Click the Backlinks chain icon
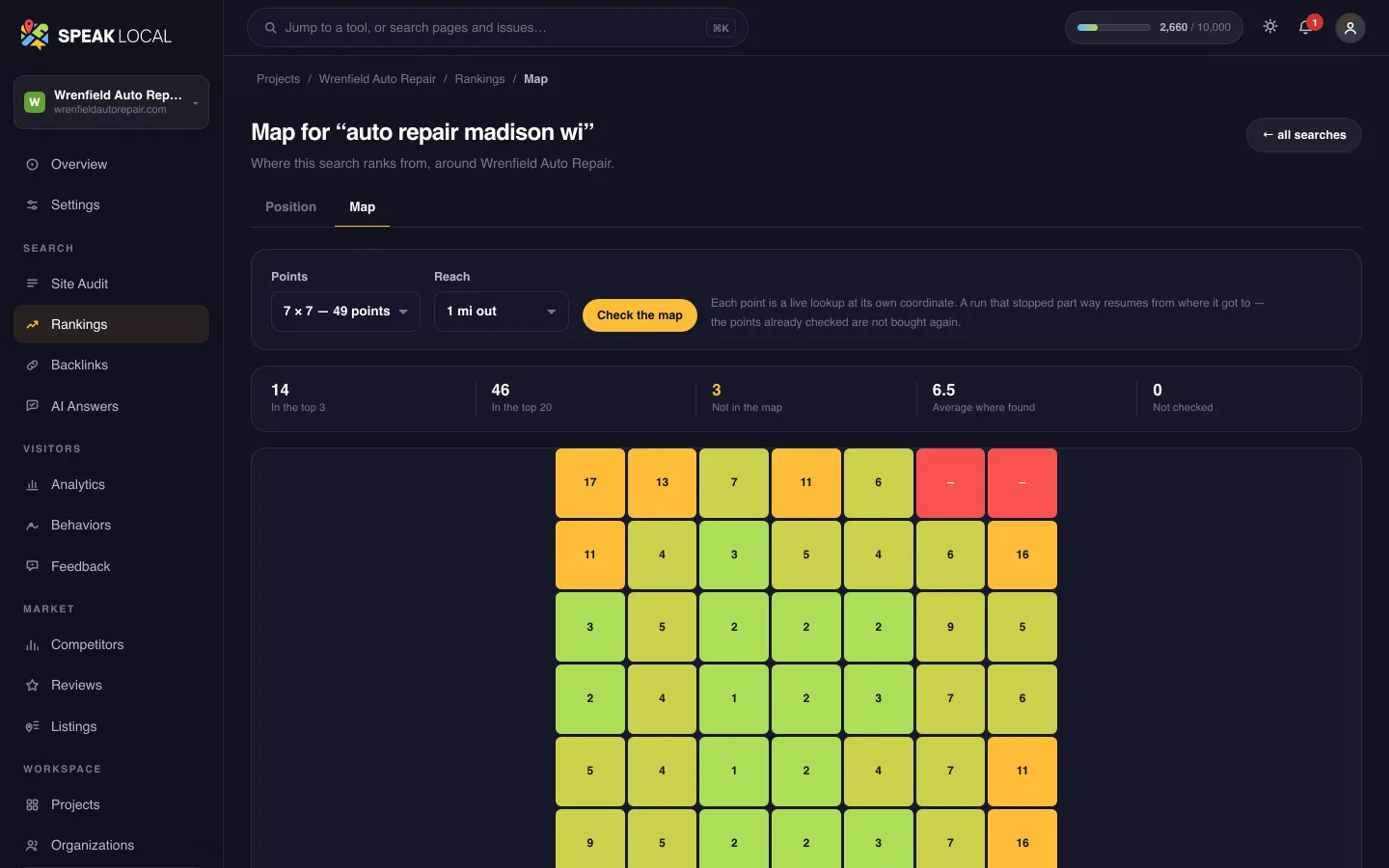The image size is (1389, 868). 33,366
